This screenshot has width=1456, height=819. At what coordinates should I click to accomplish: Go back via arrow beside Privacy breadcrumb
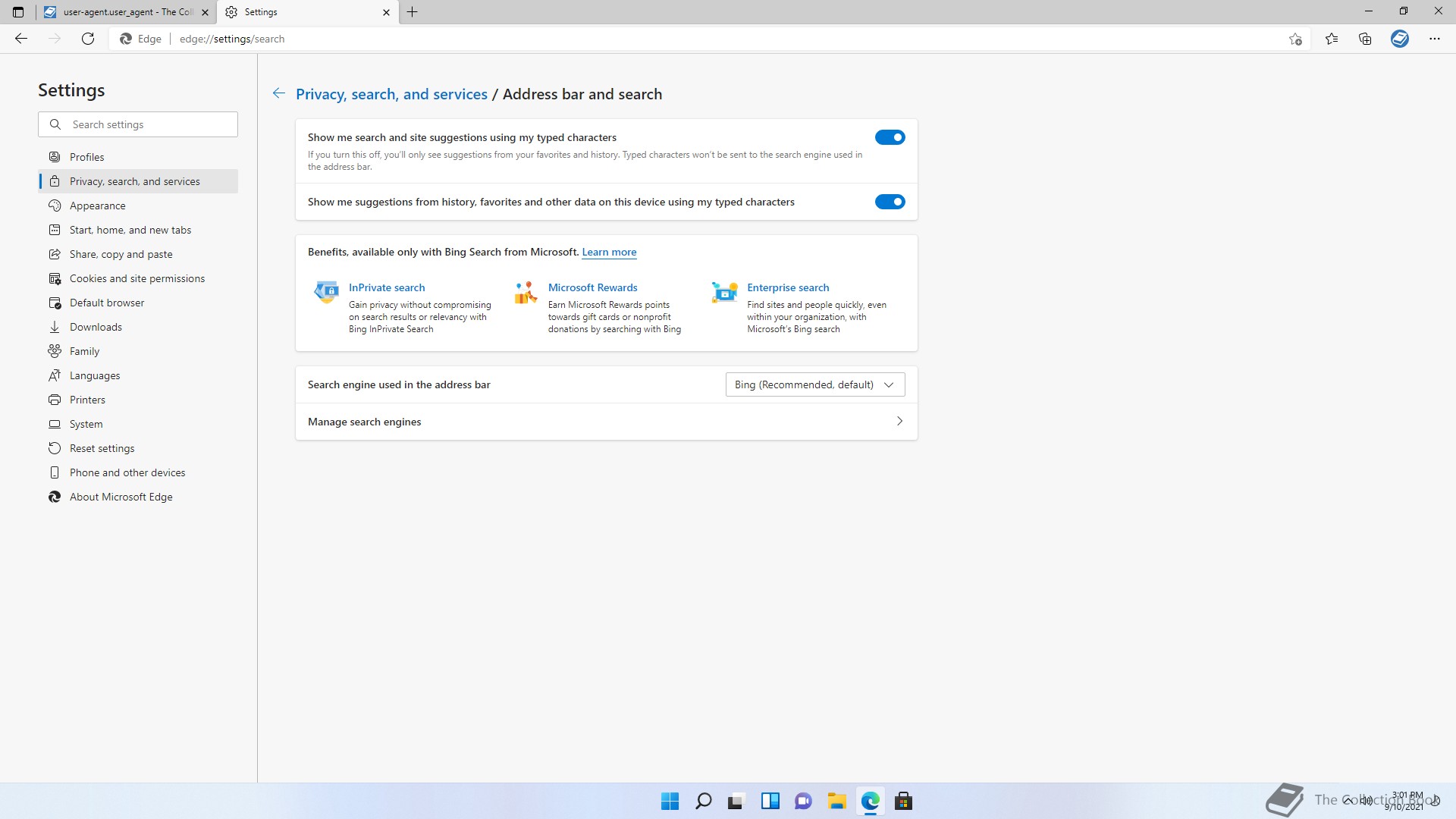[x=279, y=93]
